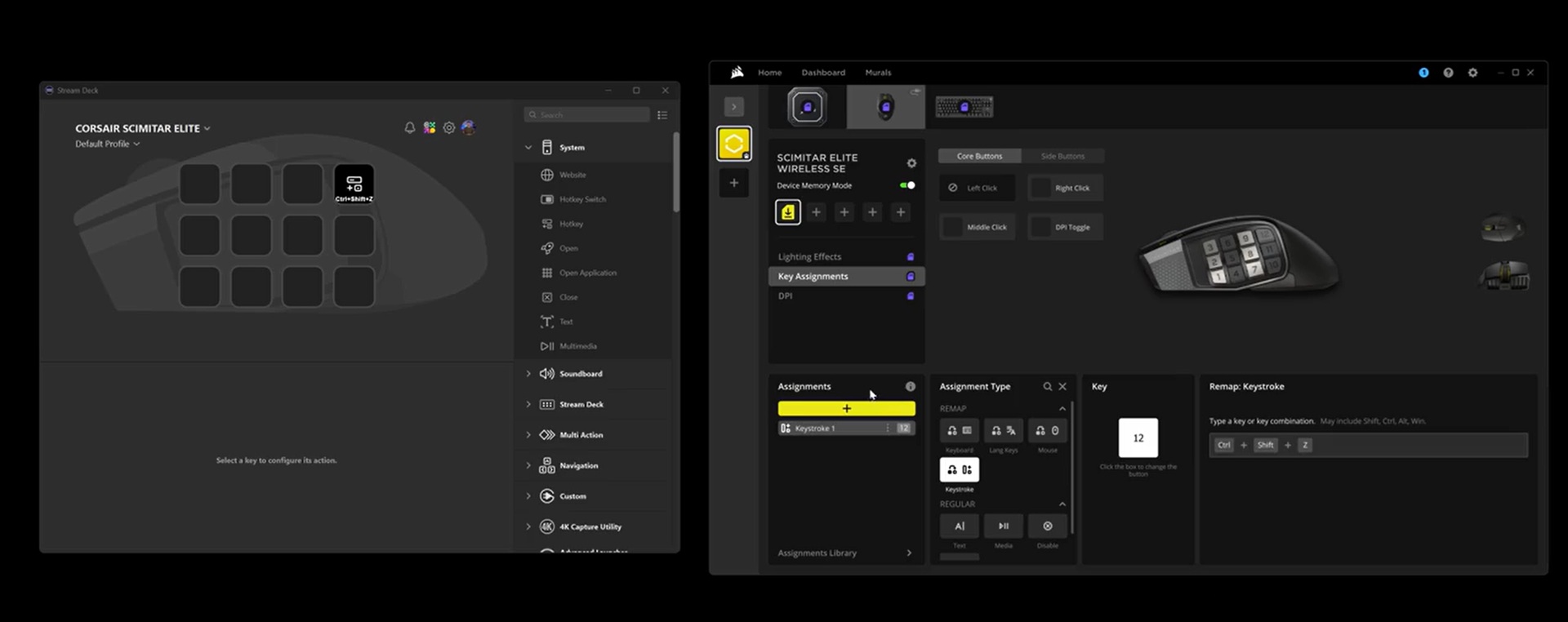The image size is (1568, 622).
Task: Expand the Stream Deck category
Action: coord(528,404)
